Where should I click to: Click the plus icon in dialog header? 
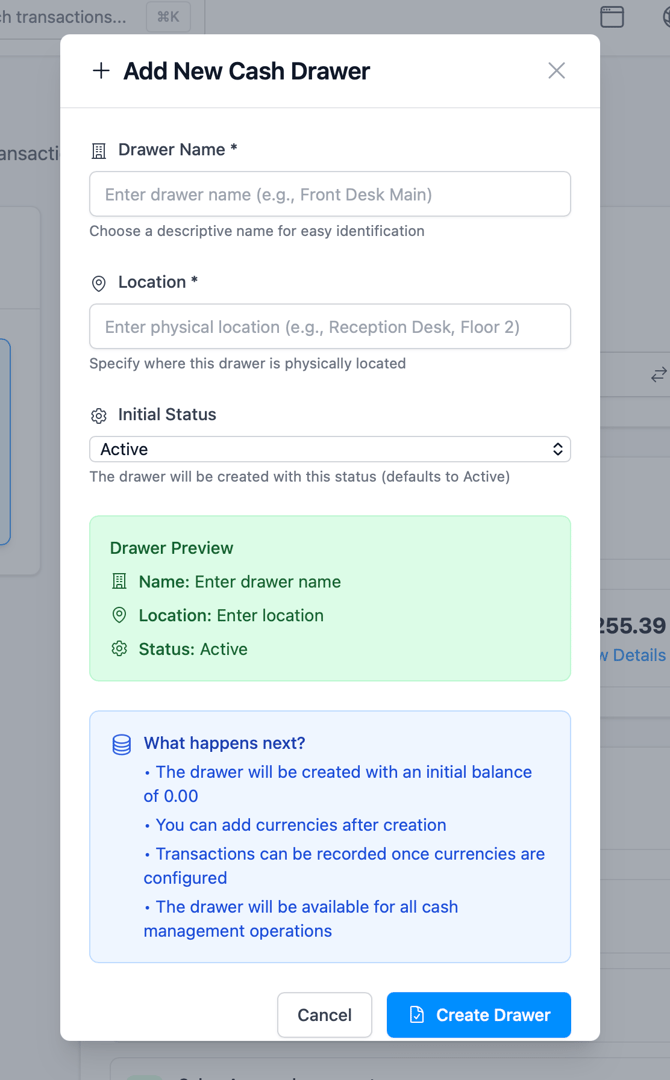tap(101, 71)
